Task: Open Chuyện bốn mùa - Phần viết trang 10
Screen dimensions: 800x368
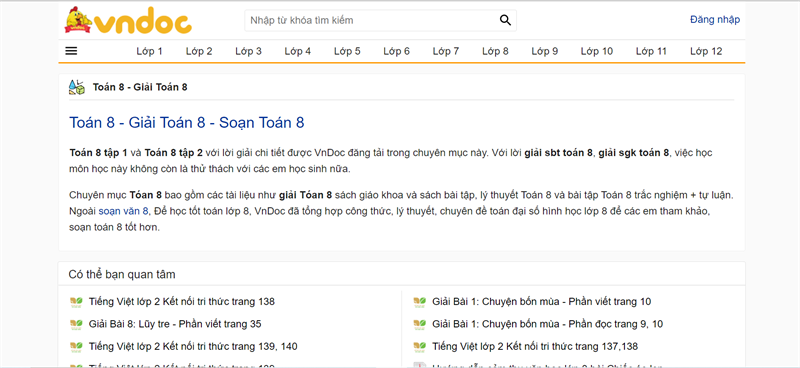Action: (x=542, y=302)
